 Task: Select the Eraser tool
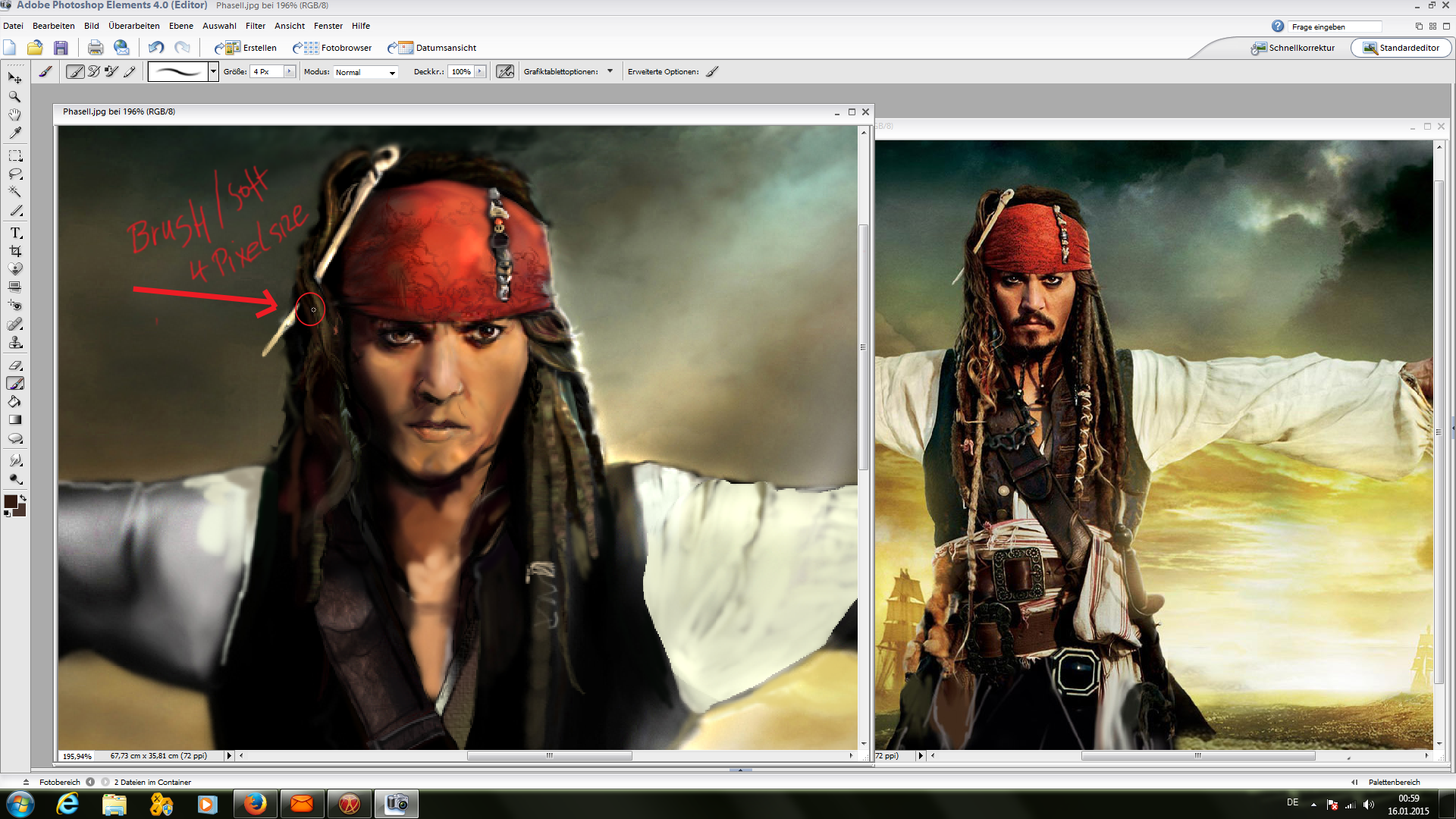[14, 365]
